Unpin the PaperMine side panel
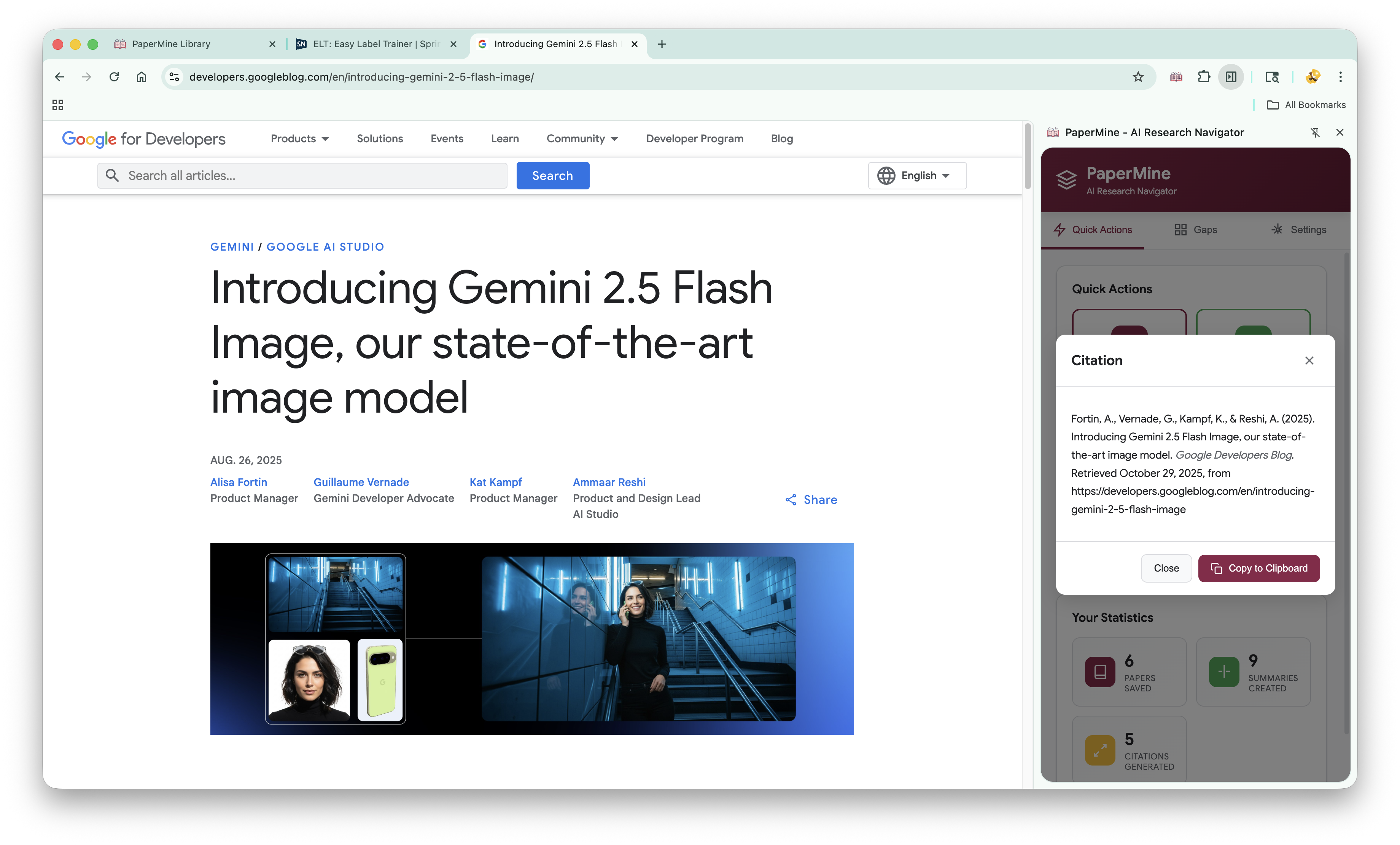Image resolution: width=1400 pixels, height=845 pixels. [1315, 132]
